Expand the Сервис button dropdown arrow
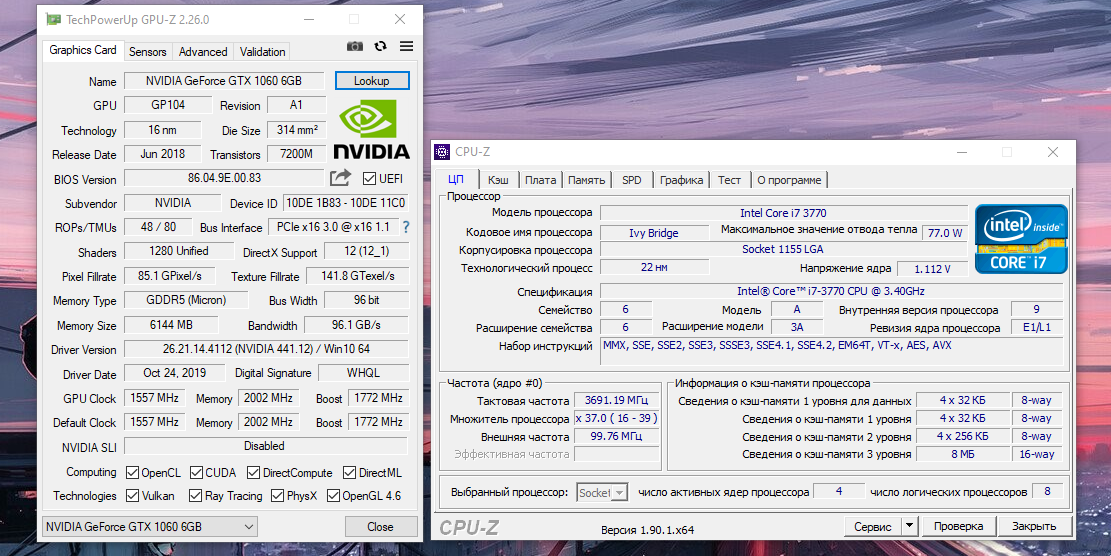The width and height of the screenshot is (1111, 556). coord(909,526)
